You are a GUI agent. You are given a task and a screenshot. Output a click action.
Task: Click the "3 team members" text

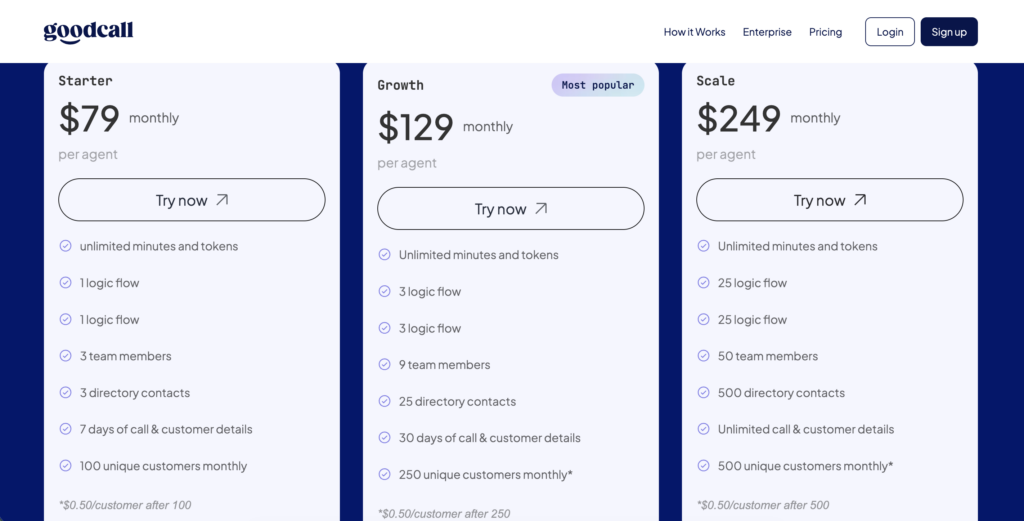click(x=125, y=356)
